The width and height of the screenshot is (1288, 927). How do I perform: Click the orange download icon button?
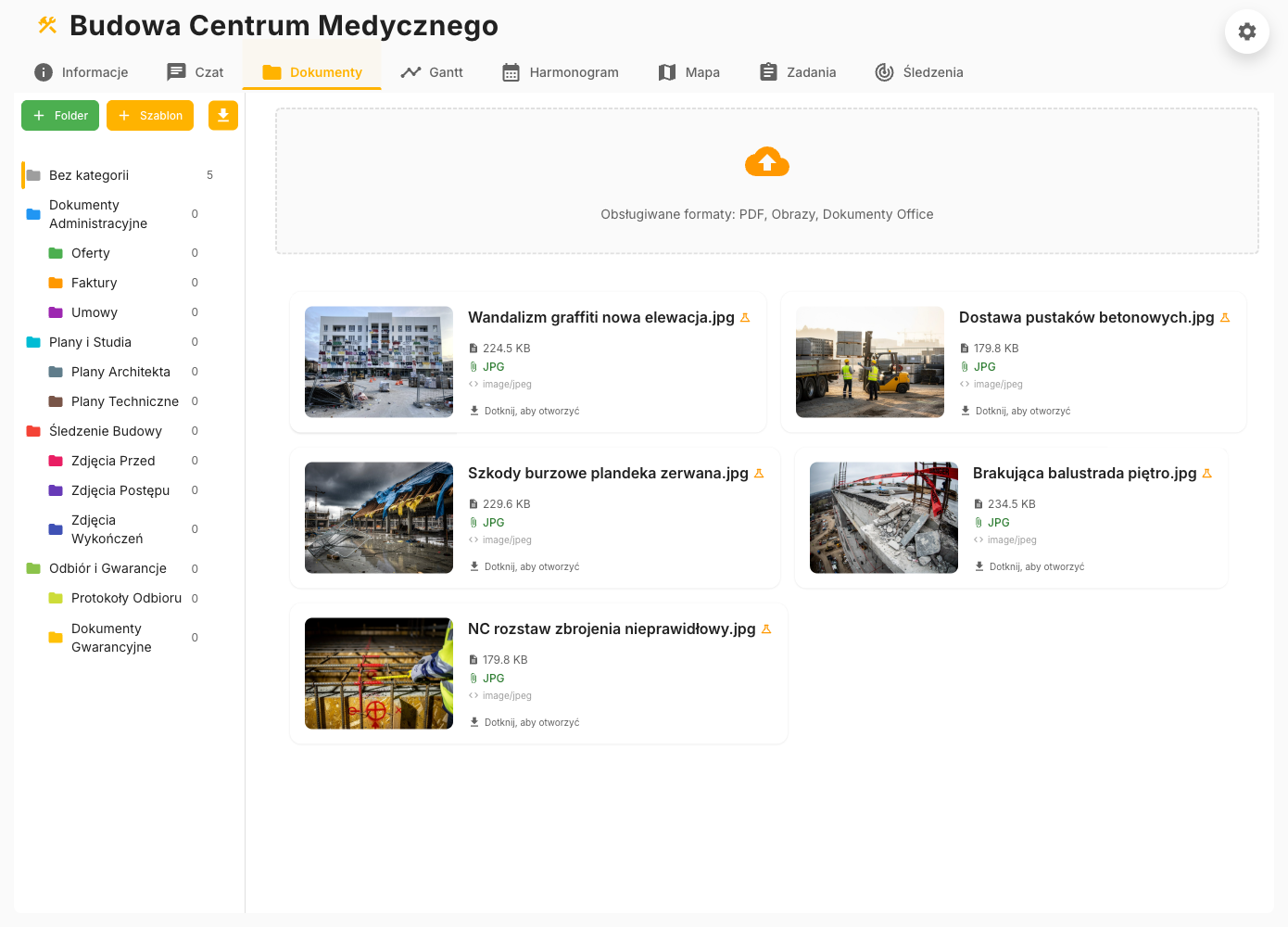223,116
